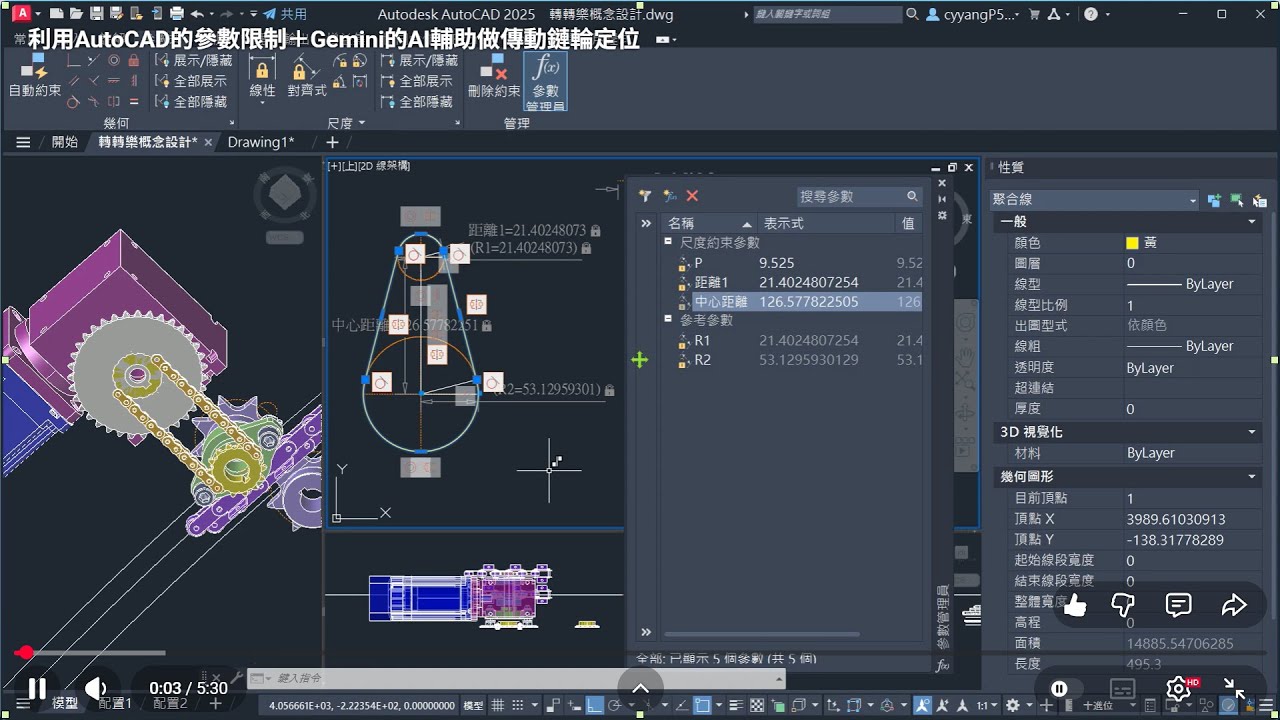The width and height of the screenshot is (1280, 720).
Task: Click Quick Select icon in Properties panel
Action: (1259, 200)
